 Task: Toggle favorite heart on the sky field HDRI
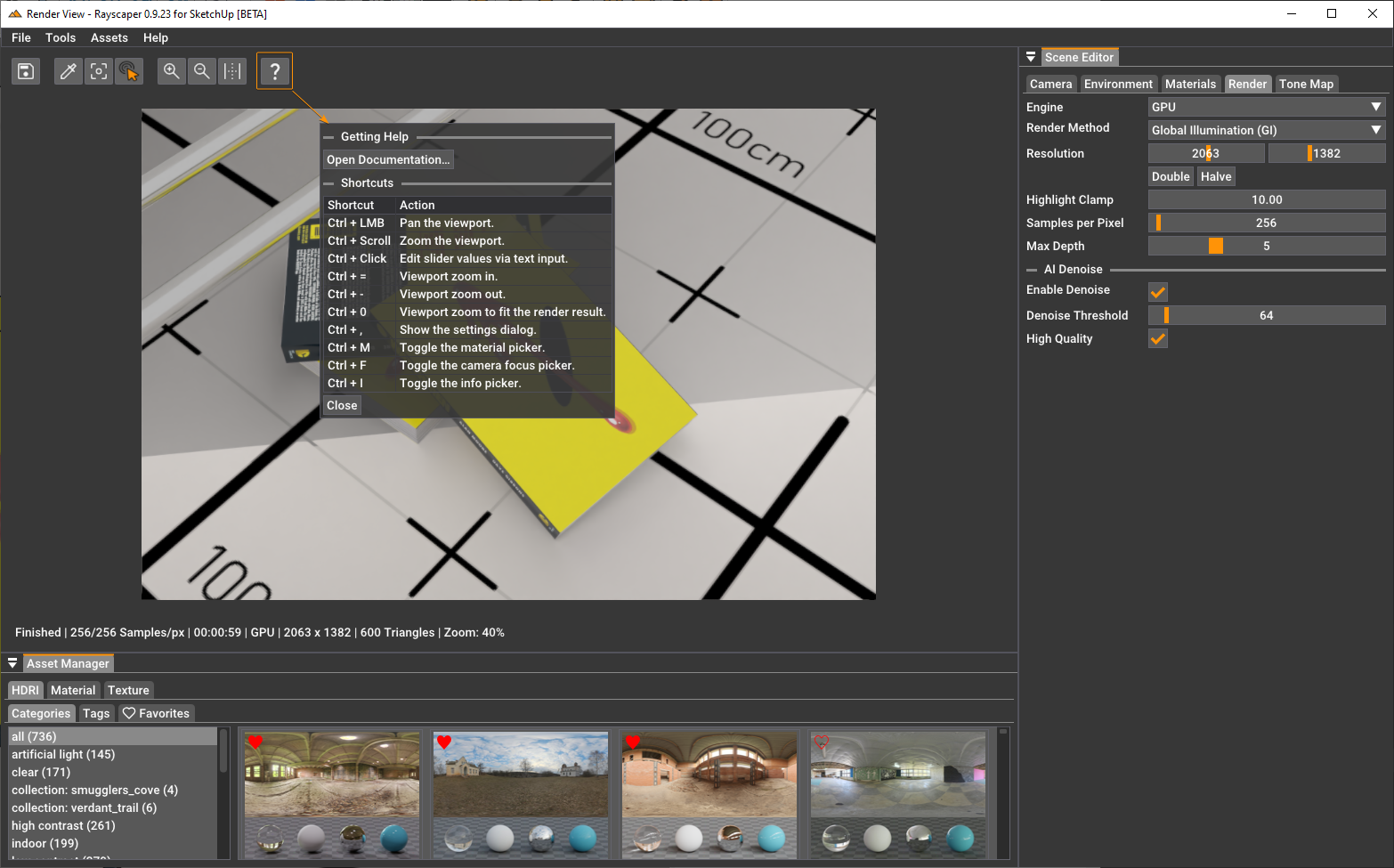[x=444, y=742]
